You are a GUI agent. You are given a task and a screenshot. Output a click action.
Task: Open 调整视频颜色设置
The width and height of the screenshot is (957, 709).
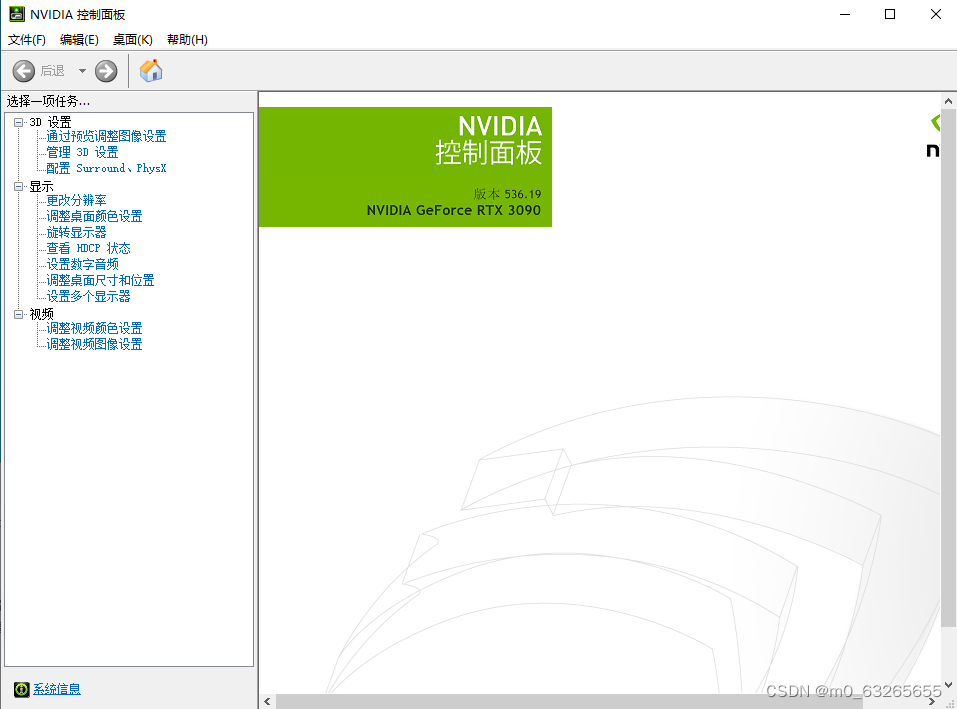tap(95, 328)
